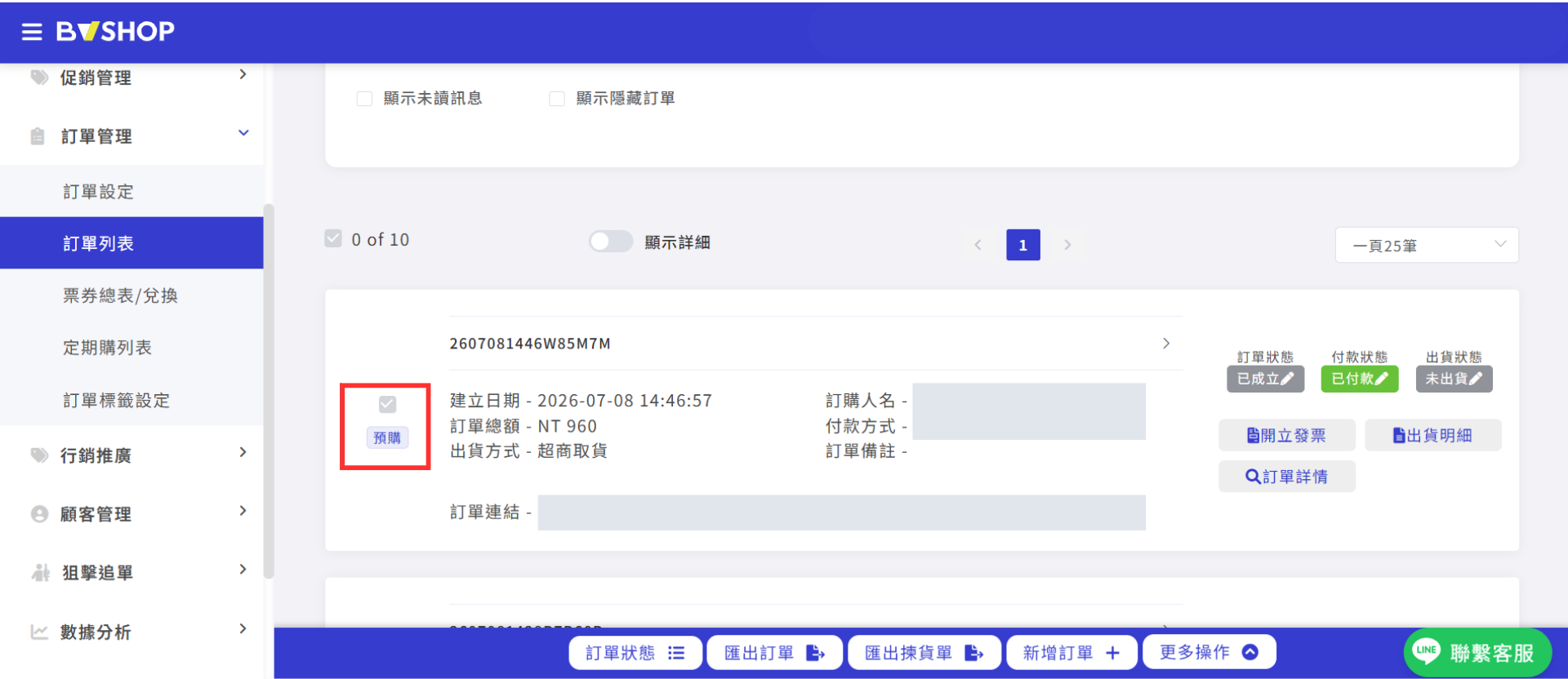Click the 訂單詳情 magnifier button
1568x679 pixels.
click(1287, 477)
